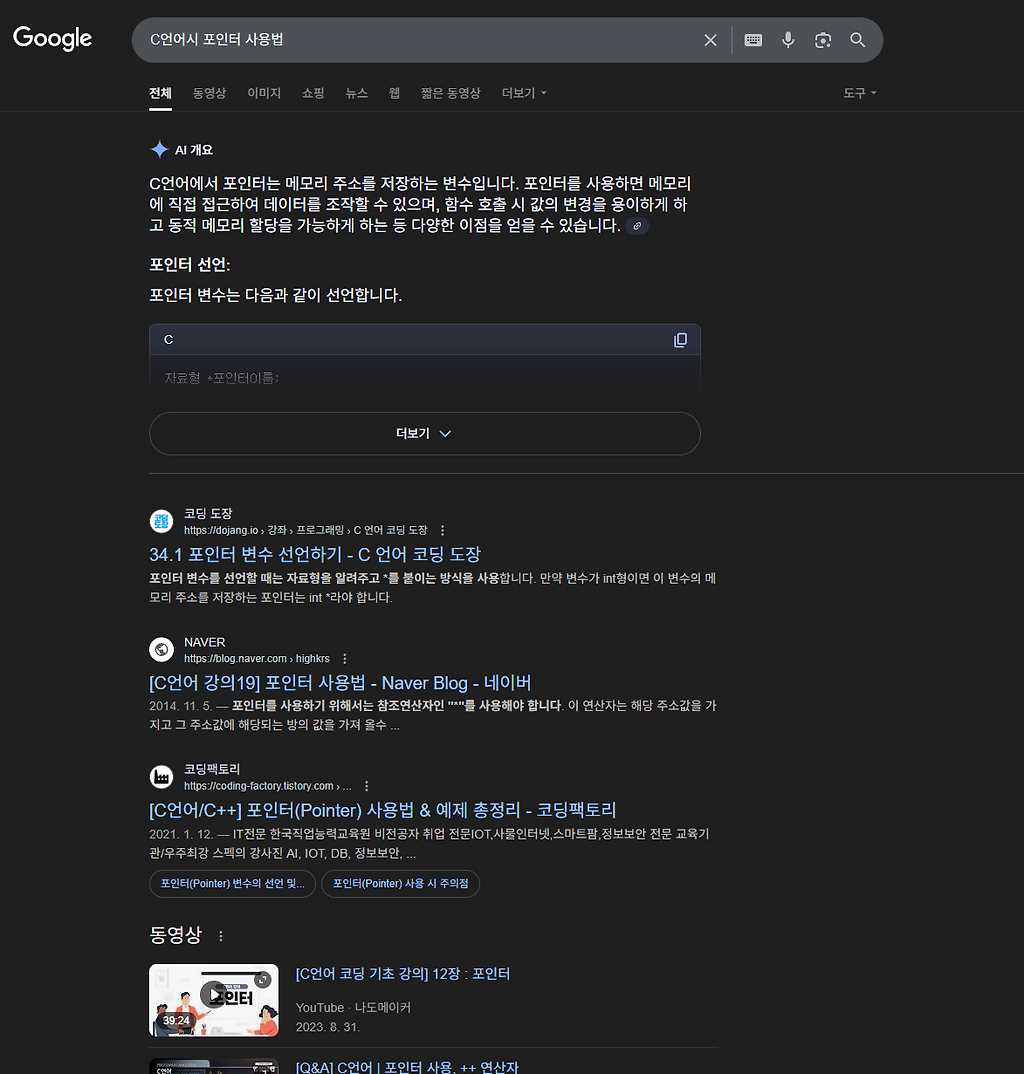Open Google Lens image search icon
This screenshot has width=1024, height=1074.
[823, 40]
